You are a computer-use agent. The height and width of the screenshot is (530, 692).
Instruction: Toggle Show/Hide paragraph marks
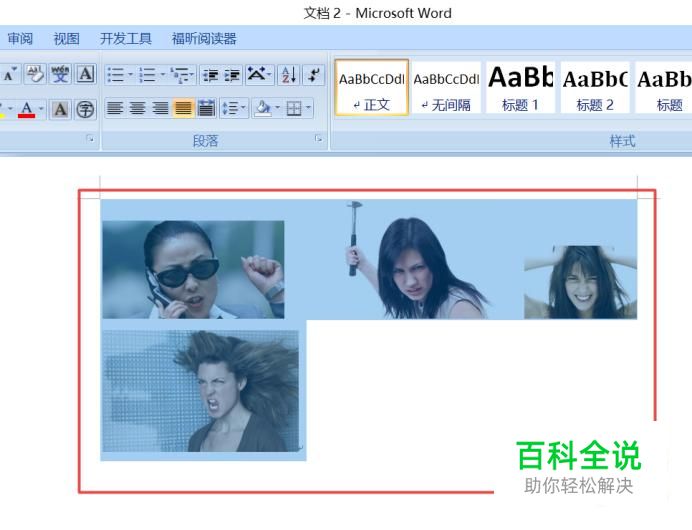[314, 75]
